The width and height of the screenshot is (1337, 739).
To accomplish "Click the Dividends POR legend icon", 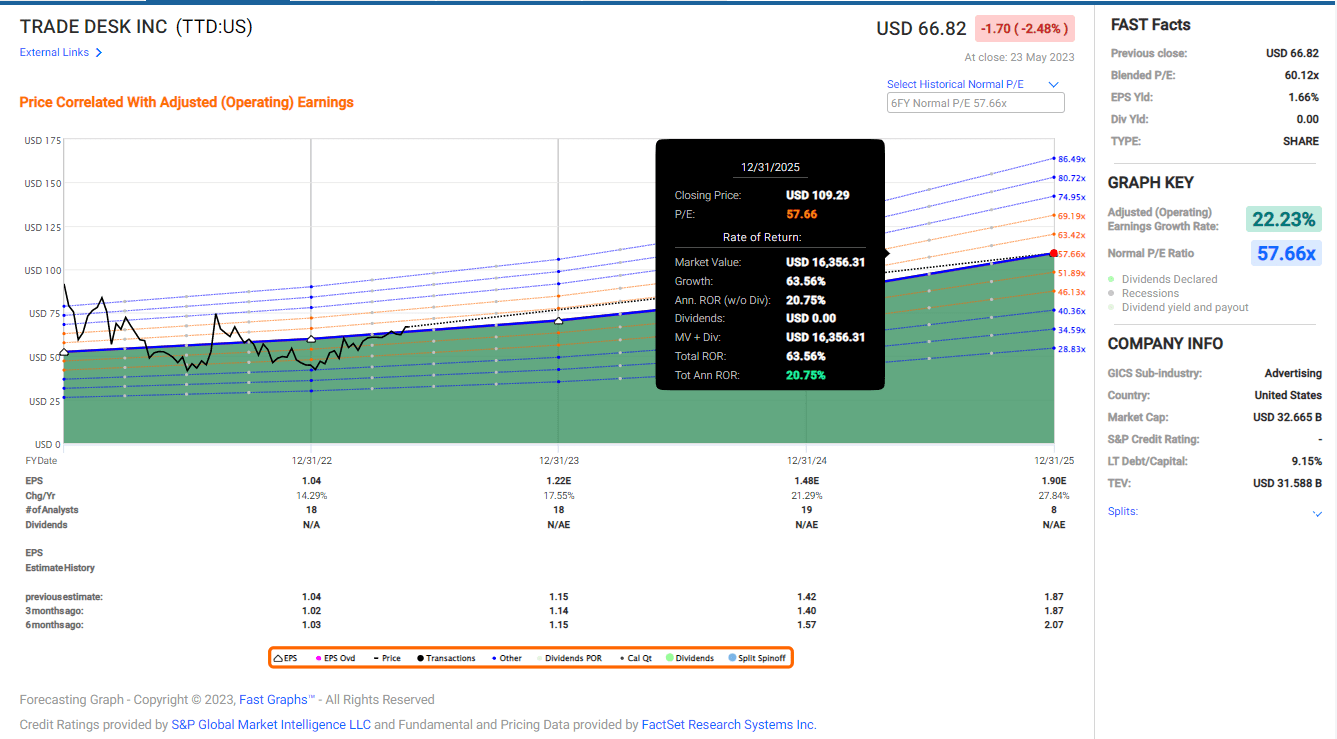I will click(x=540, y=657).
